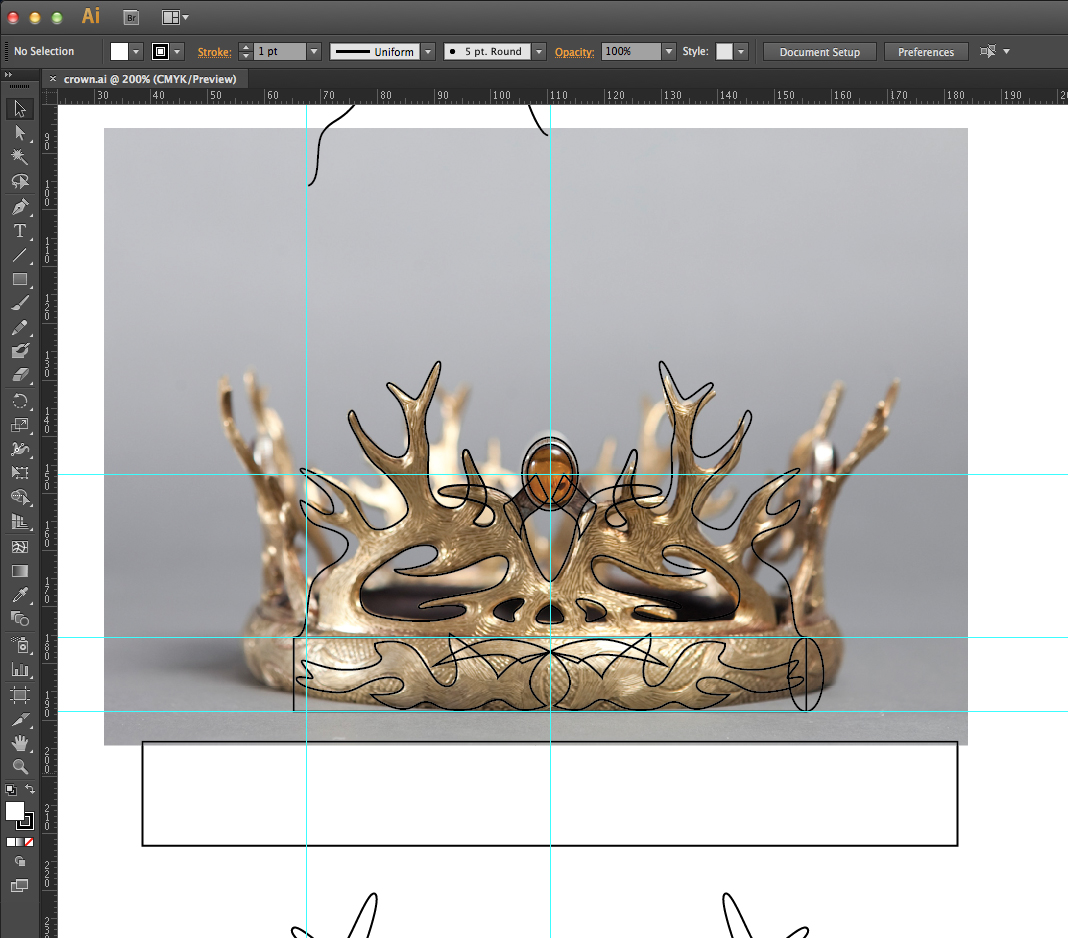Select the Scale tool
This screenshot has height=938, width=1068.
pos(20,425)
